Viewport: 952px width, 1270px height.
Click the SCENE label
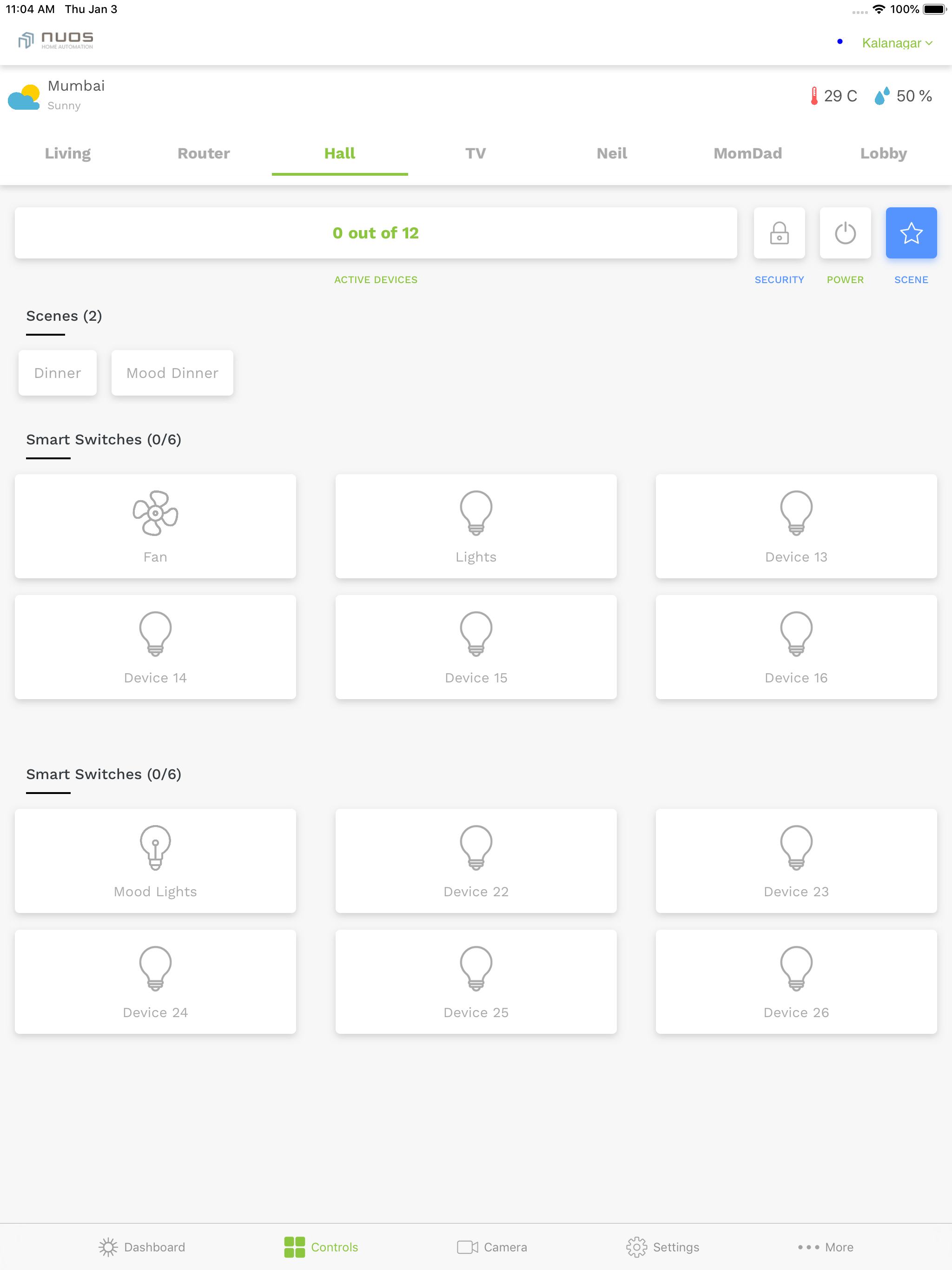(911, 279)
